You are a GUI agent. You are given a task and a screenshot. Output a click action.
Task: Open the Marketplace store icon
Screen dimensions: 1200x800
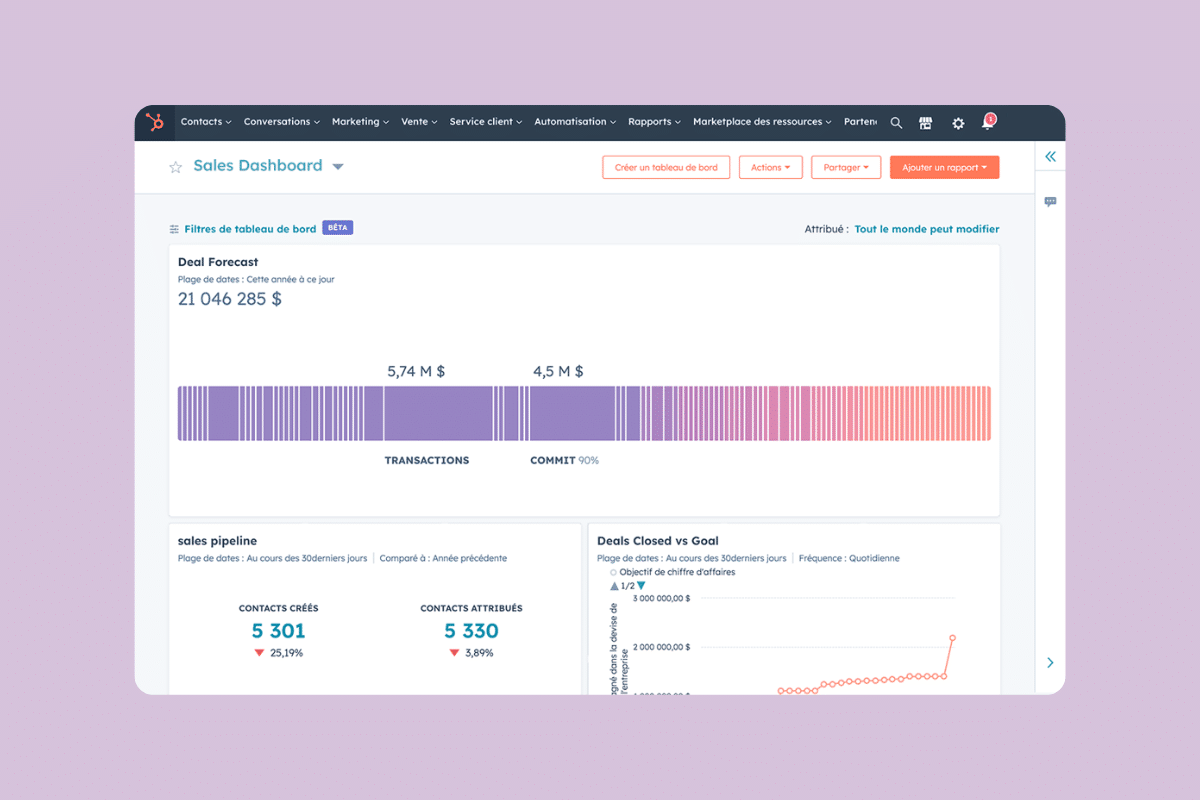(x=925, y=122)
